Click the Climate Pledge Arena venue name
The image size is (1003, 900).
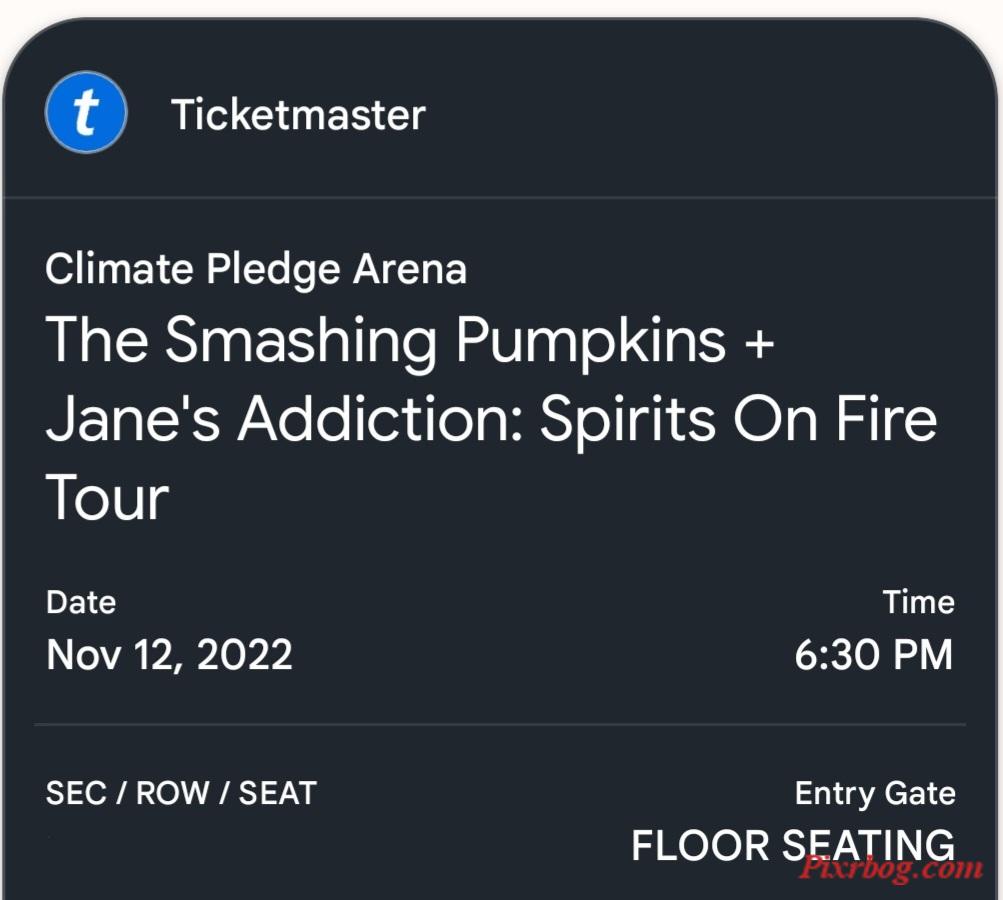point(256,269)
